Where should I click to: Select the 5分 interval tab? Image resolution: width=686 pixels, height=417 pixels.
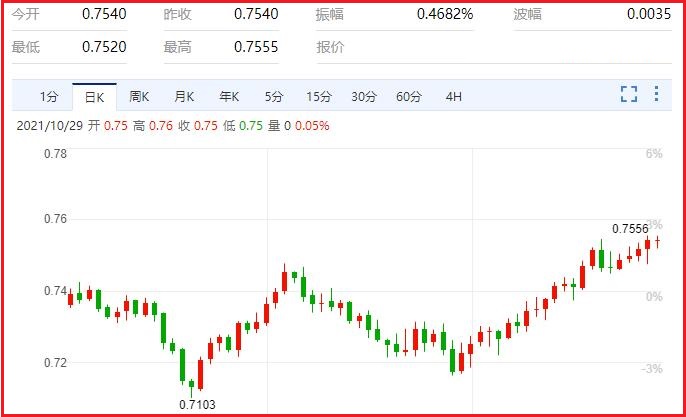coord(274,96)
